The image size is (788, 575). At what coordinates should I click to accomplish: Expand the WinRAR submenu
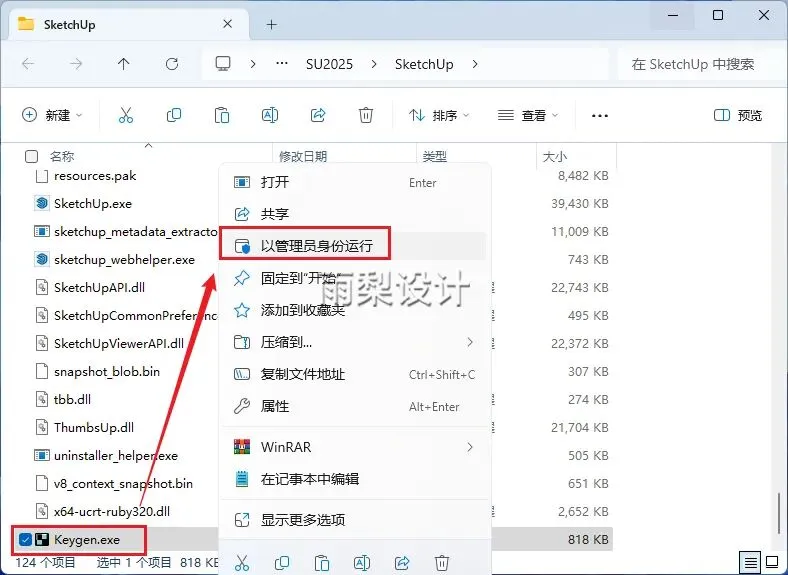[470, 447]
